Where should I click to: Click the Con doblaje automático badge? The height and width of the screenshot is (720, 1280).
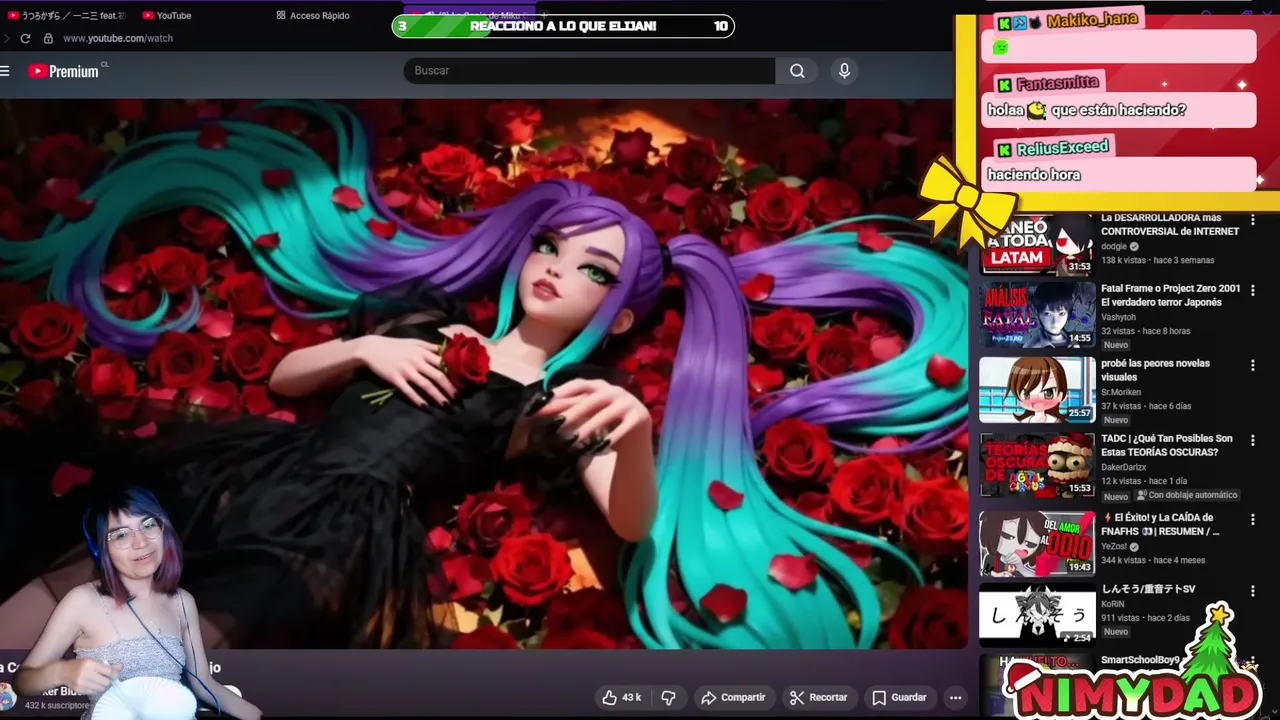point(1187,495)
